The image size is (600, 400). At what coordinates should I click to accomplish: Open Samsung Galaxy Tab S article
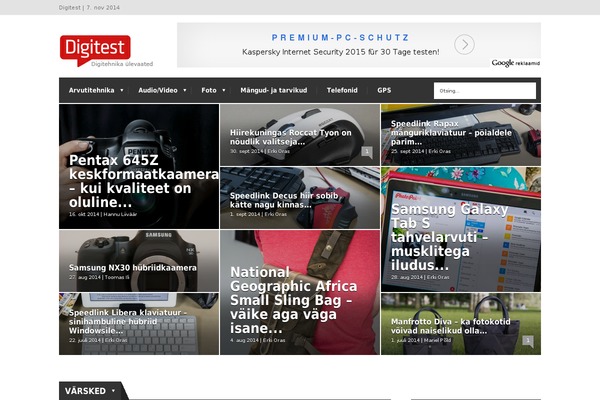pos(449,237)
